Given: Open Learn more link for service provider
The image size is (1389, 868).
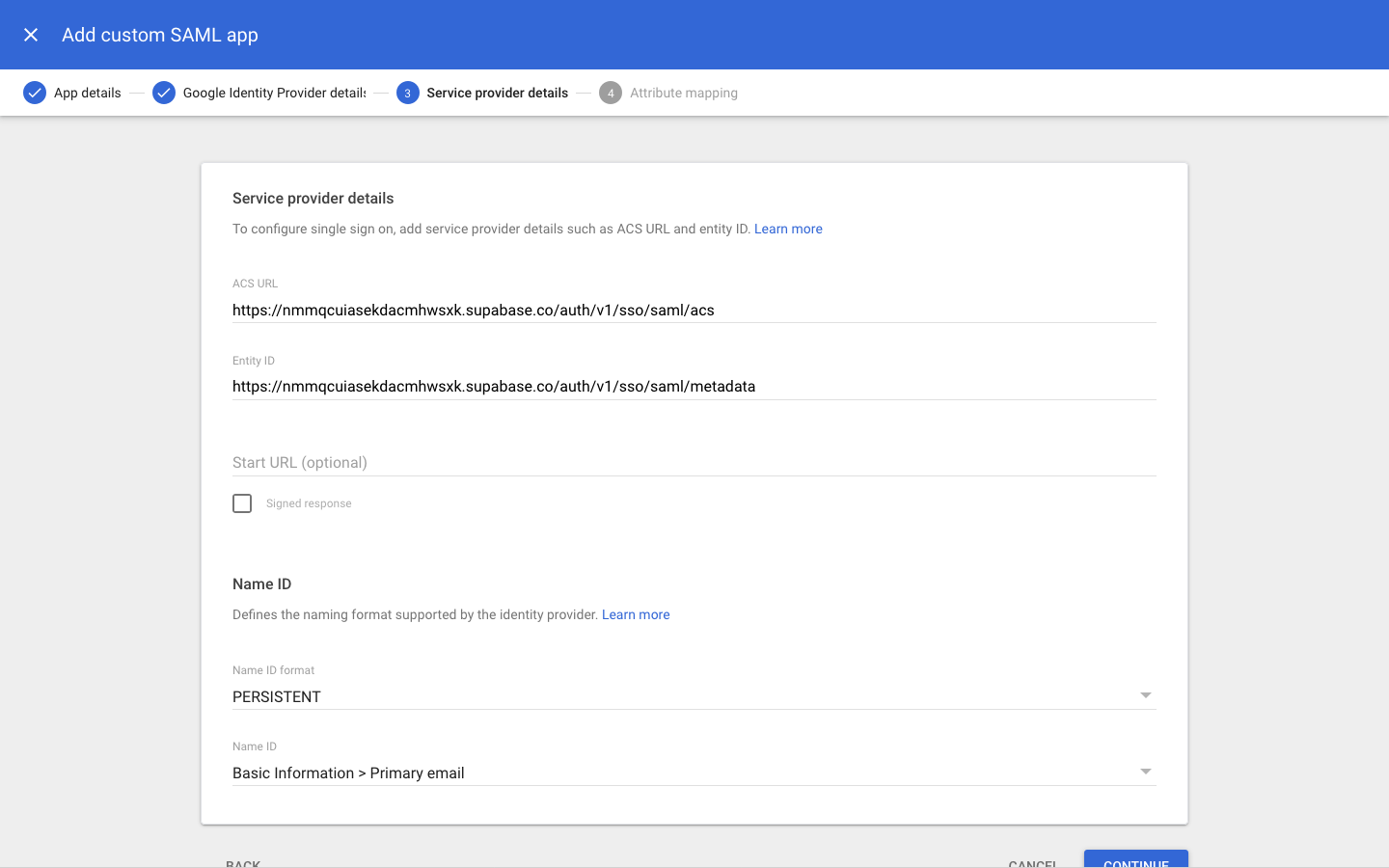Looking at the screenshot, I should (x=788, y=229).
